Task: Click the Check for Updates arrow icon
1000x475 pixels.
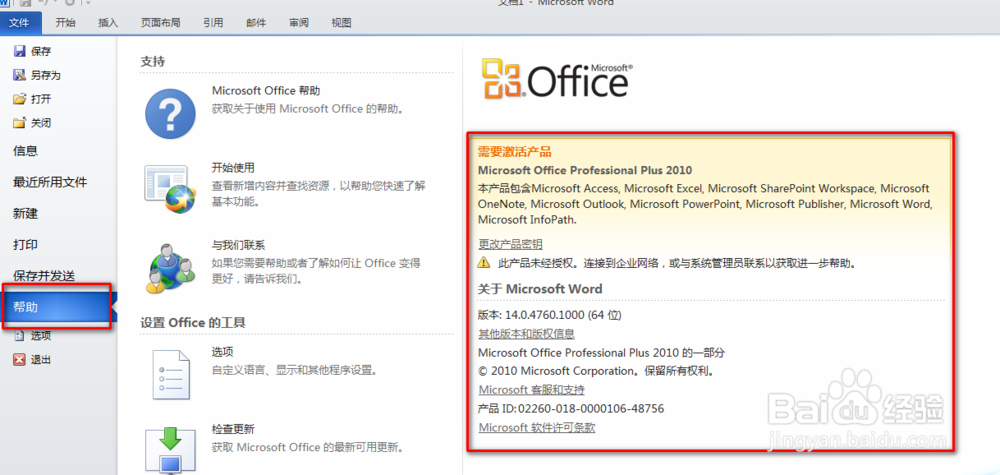Action: (x=170, y=449)
